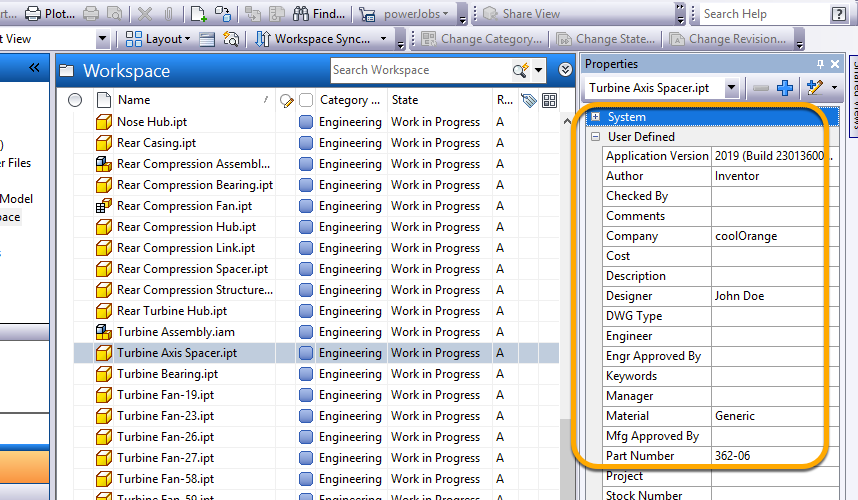Open the Turbine Axis Spacer.ipt dropdown
Image resolution: width=858 pixels, height=500 pixels.
(x=731, y=88)
